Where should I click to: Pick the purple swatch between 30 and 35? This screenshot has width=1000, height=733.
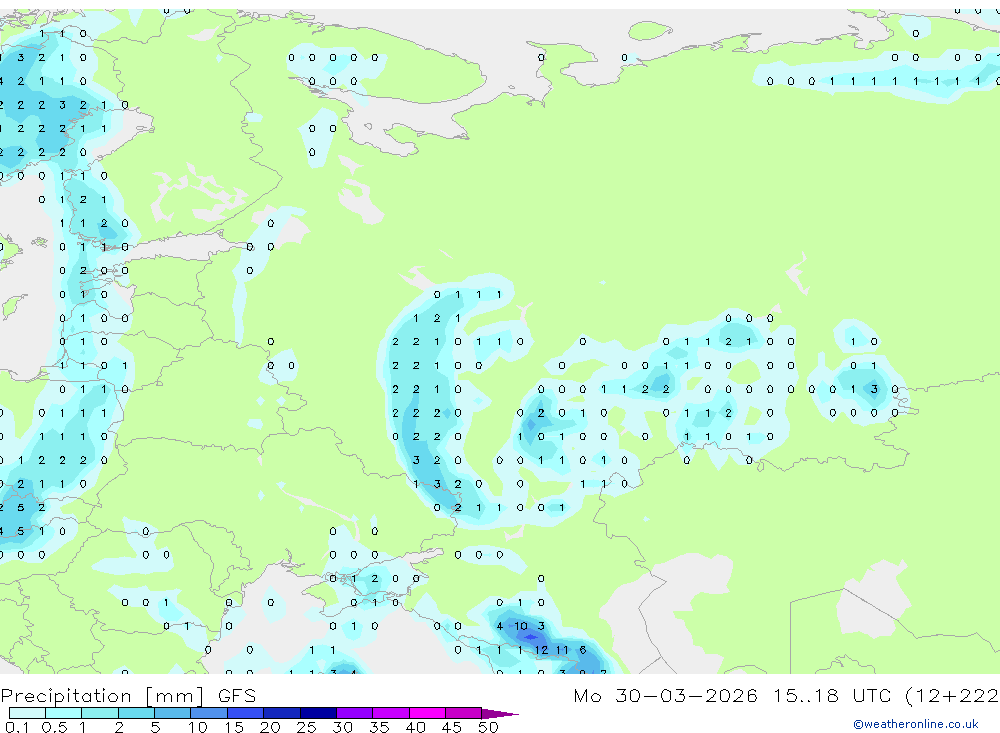355,713
